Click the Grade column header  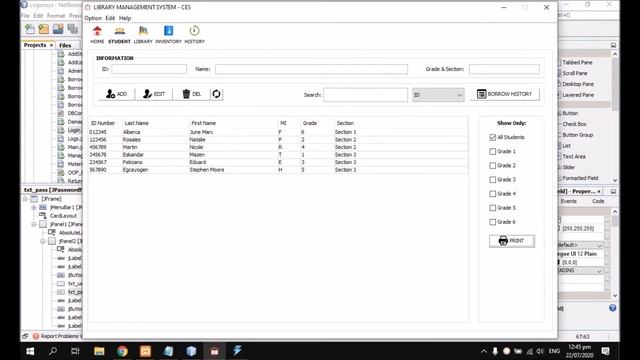pyautogui.click(x=317, y=123)
